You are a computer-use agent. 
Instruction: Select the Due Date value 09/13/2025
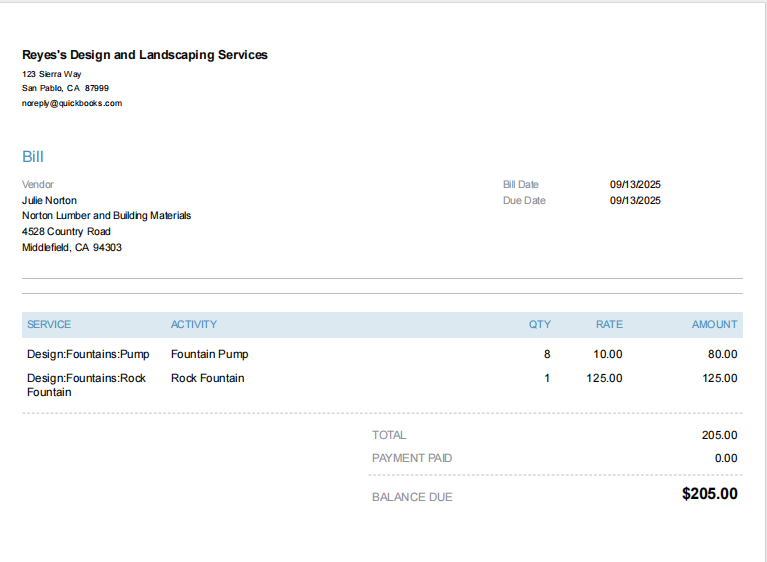[x=635, y=201]
